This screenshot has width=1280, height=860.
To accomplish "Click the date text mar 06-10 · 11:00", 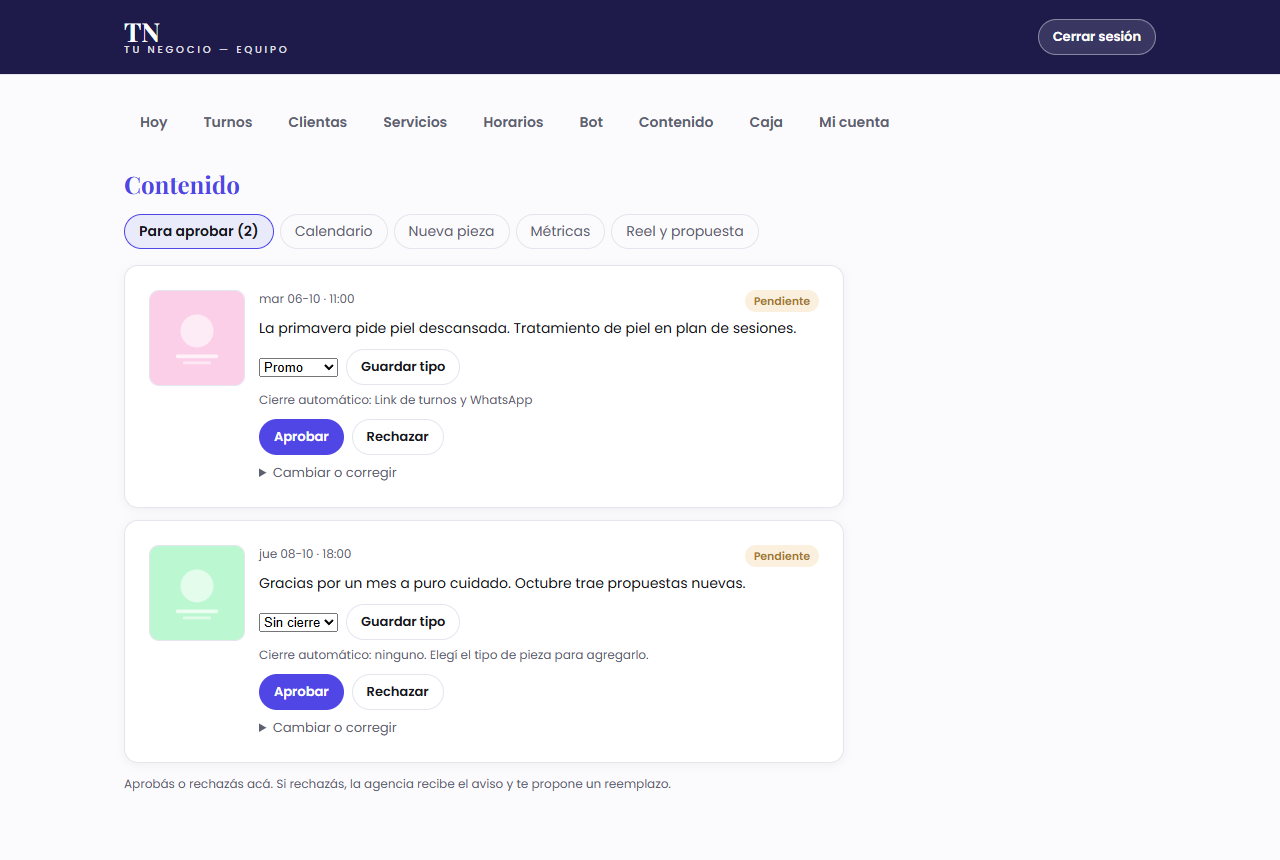I will [x=307, y=299].
